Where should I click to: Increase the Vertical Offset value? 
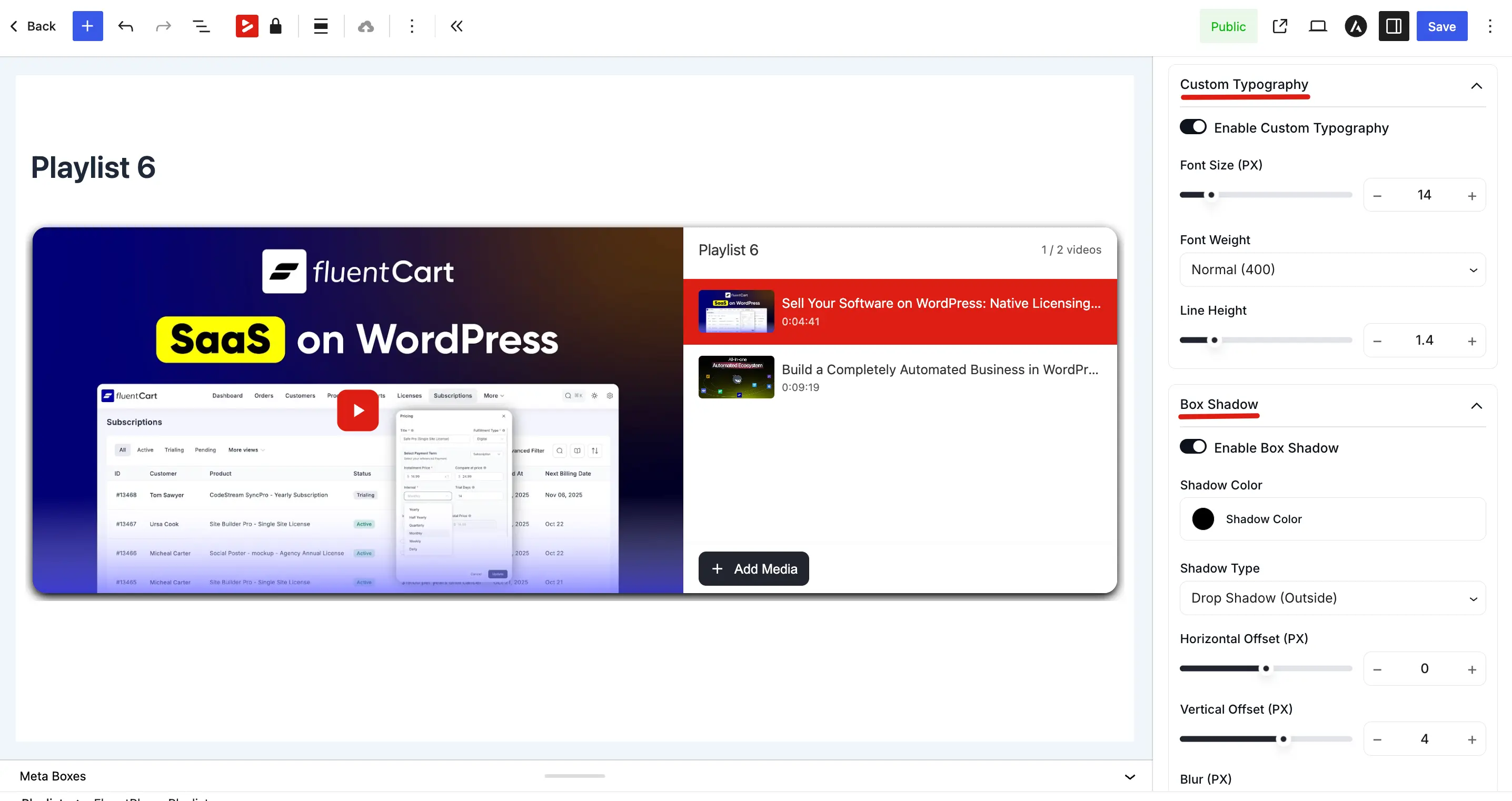1472,740
